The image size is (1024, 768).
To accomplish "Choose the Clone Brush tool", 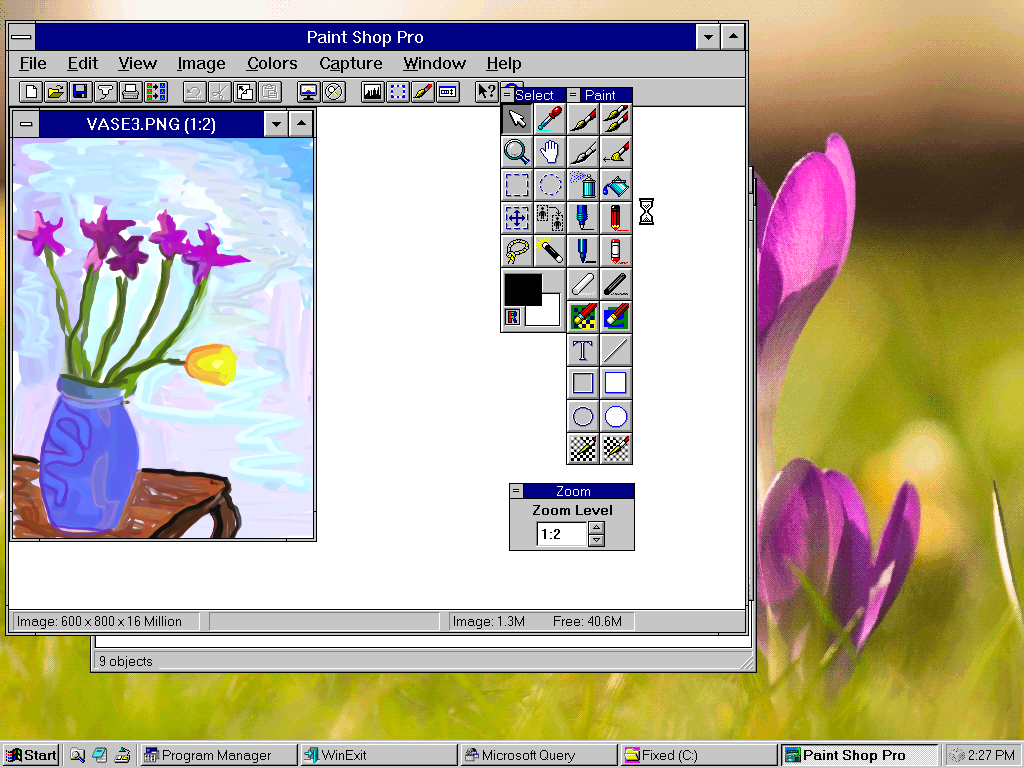I will coord(616,118).
